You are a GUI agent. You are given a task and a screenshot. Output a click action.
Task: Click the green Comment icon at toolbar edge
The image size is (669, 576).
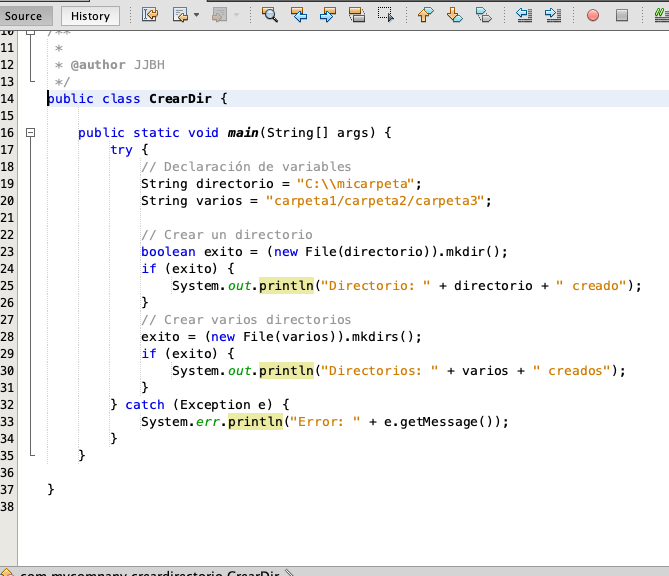662,15
